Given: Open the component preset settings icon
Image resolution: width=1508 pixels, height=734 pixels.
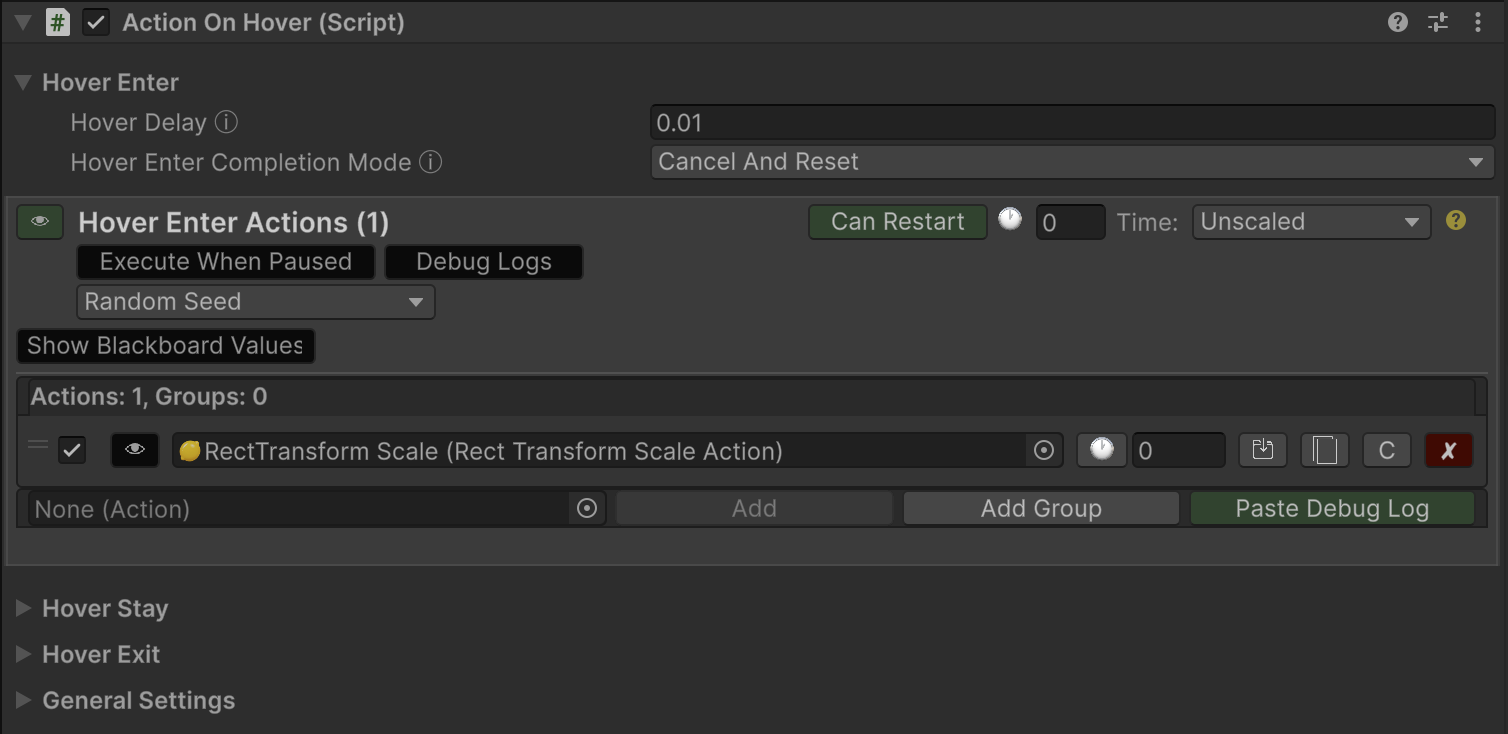Looking at the screenshot, I should tap(1438, 22).
